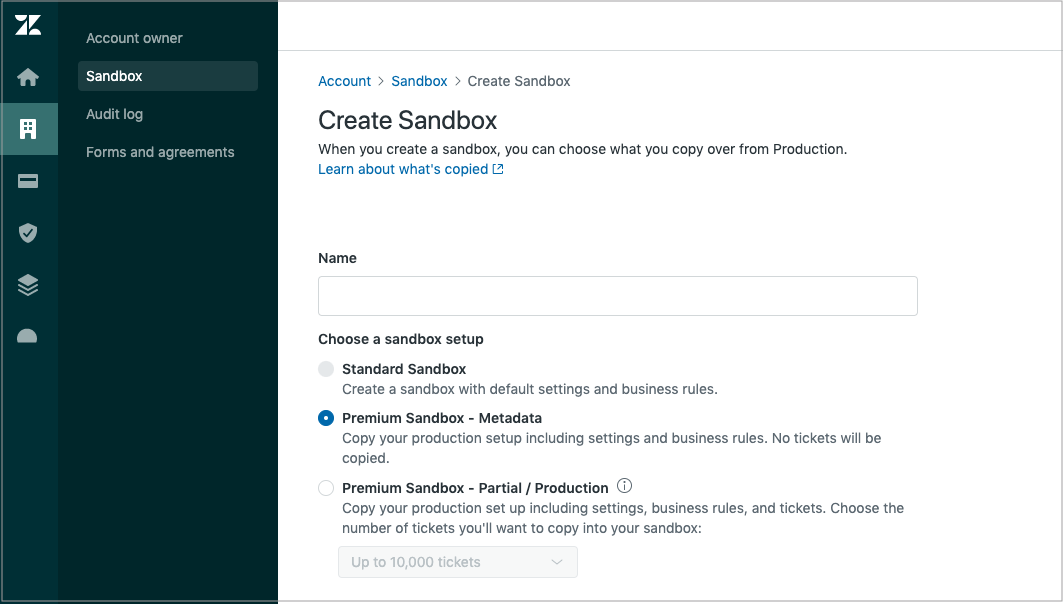Select Premium Sandbox - Metadata radio button
The height and width of the screenshot is (604, 1063).
[x=326, y=418]
